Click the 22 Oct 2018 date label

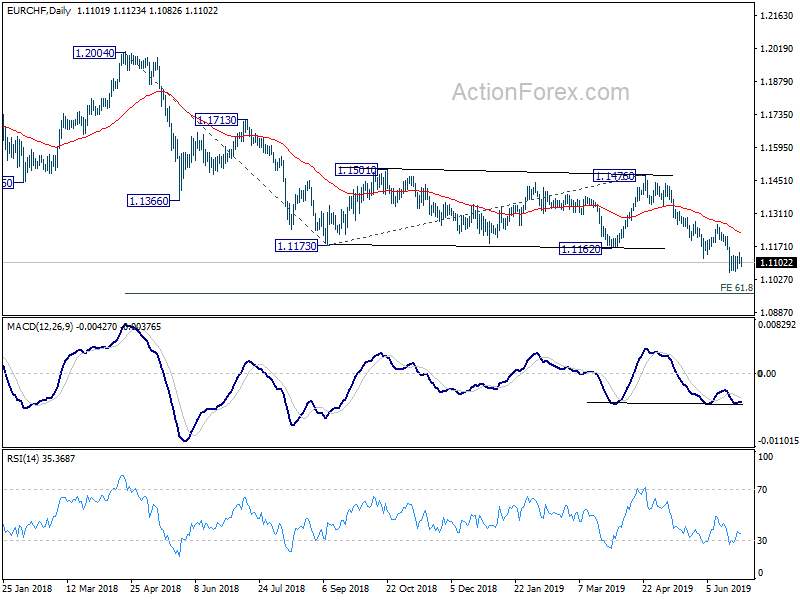click(x=412, y=588)
